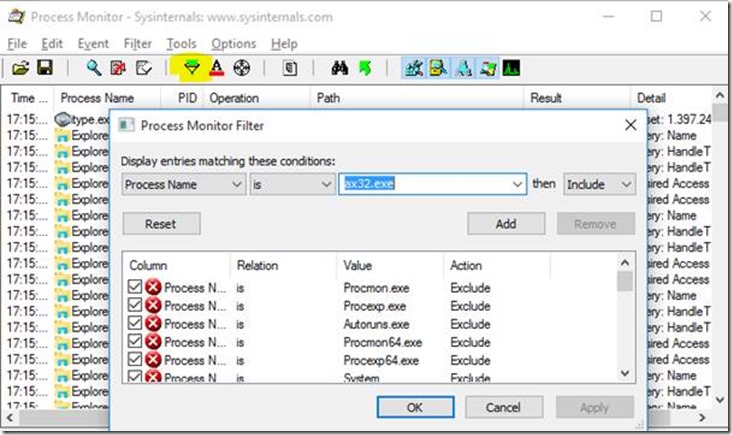
Task: Click the ax32.exe value input field
Action: point(424,185)
